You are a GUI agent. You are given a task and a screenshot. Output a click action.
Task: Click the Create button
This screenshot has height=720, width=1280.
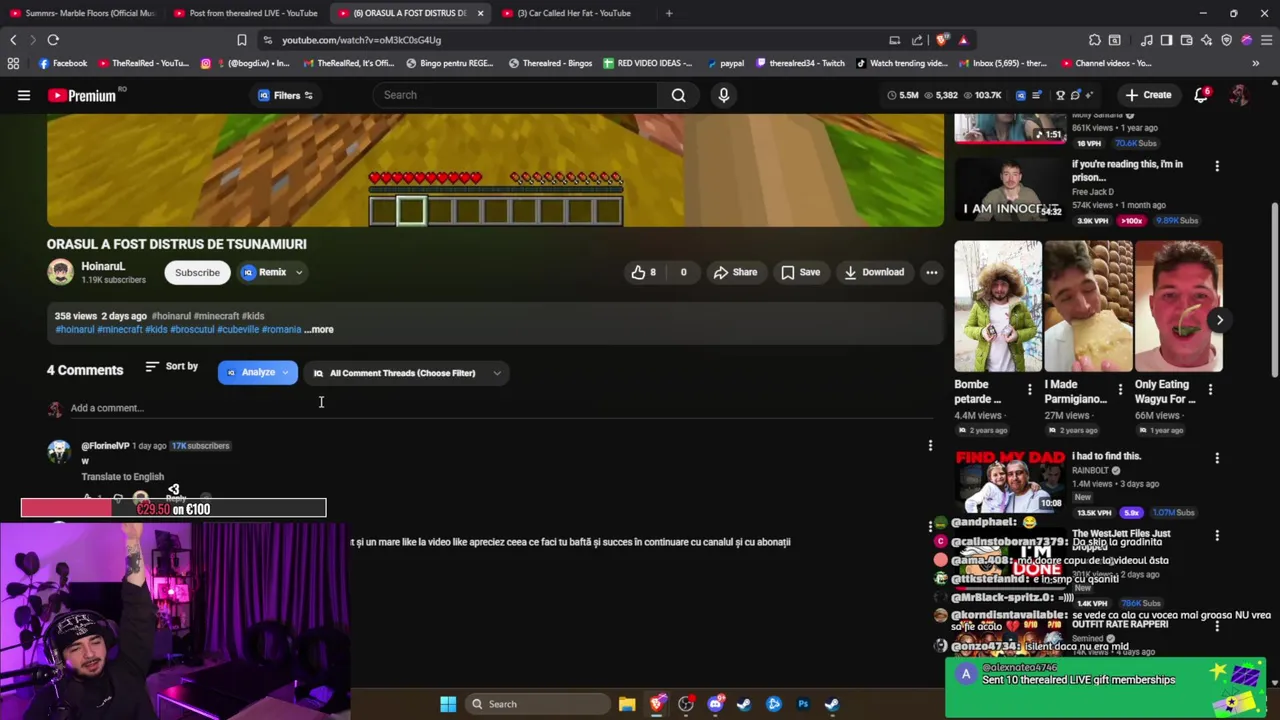click(x=1148, y=95)
